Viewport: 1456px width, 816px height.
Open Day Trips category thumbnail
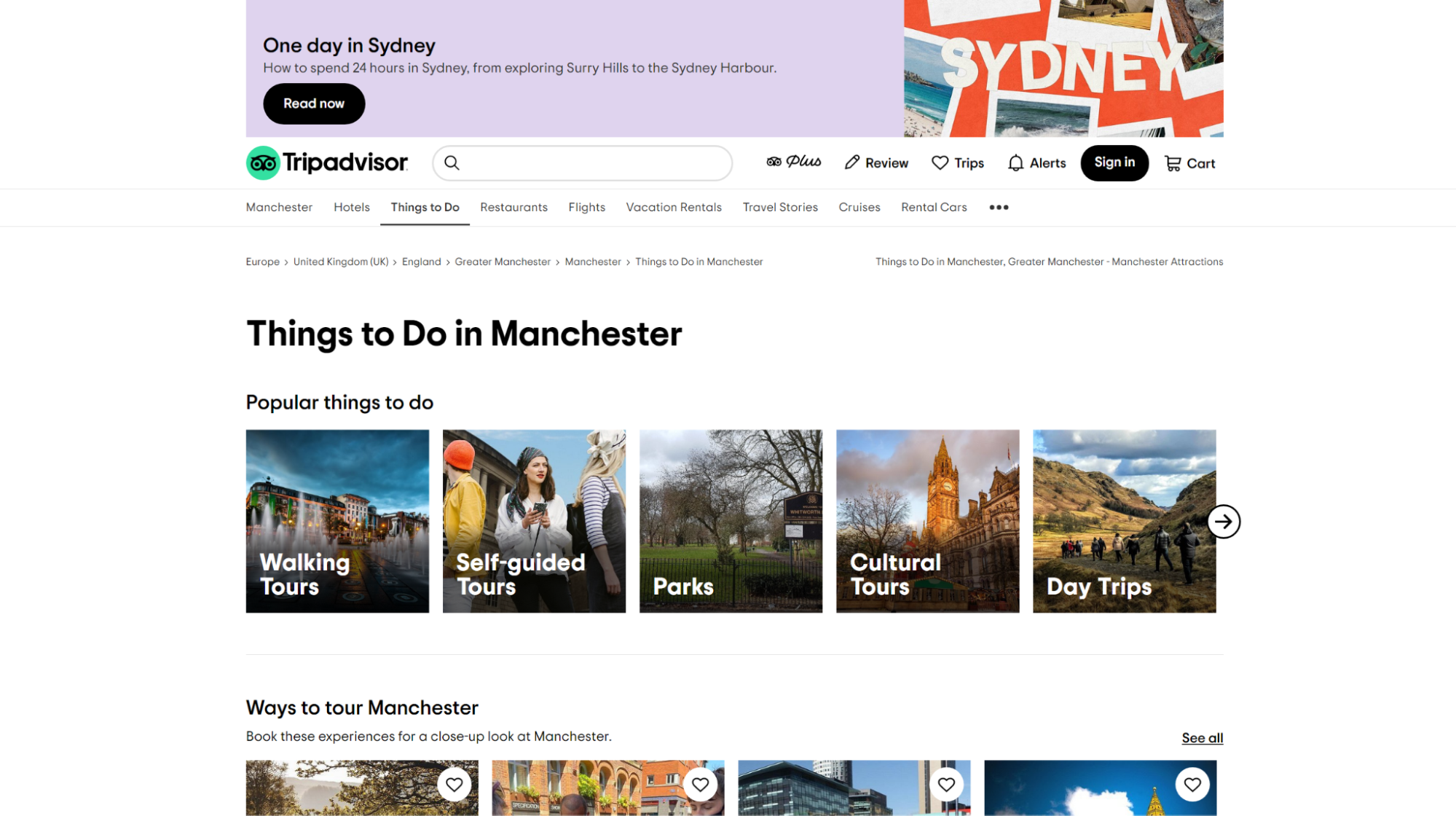click(1124, 521)
